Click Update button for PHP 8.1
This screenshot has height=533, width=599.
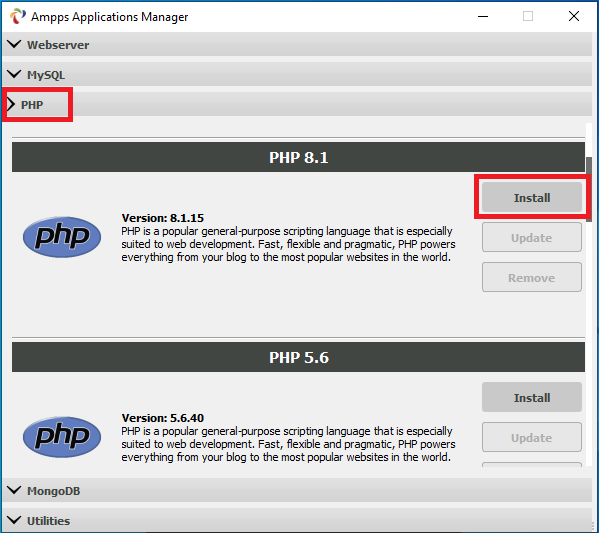click(531, 238)
